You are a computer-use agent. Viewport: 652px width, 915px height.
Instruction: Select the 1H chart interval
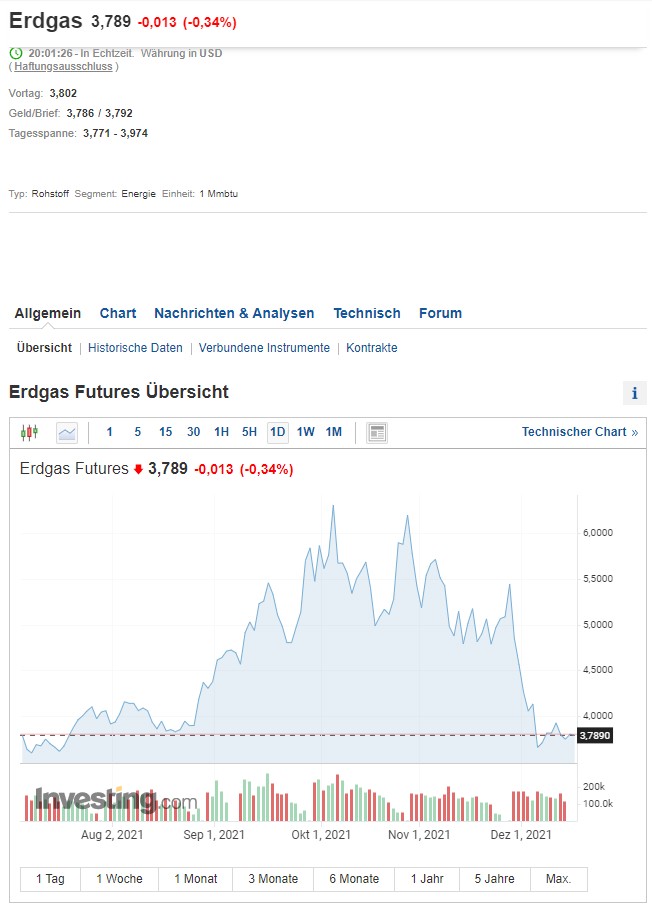tap(222, 432)
